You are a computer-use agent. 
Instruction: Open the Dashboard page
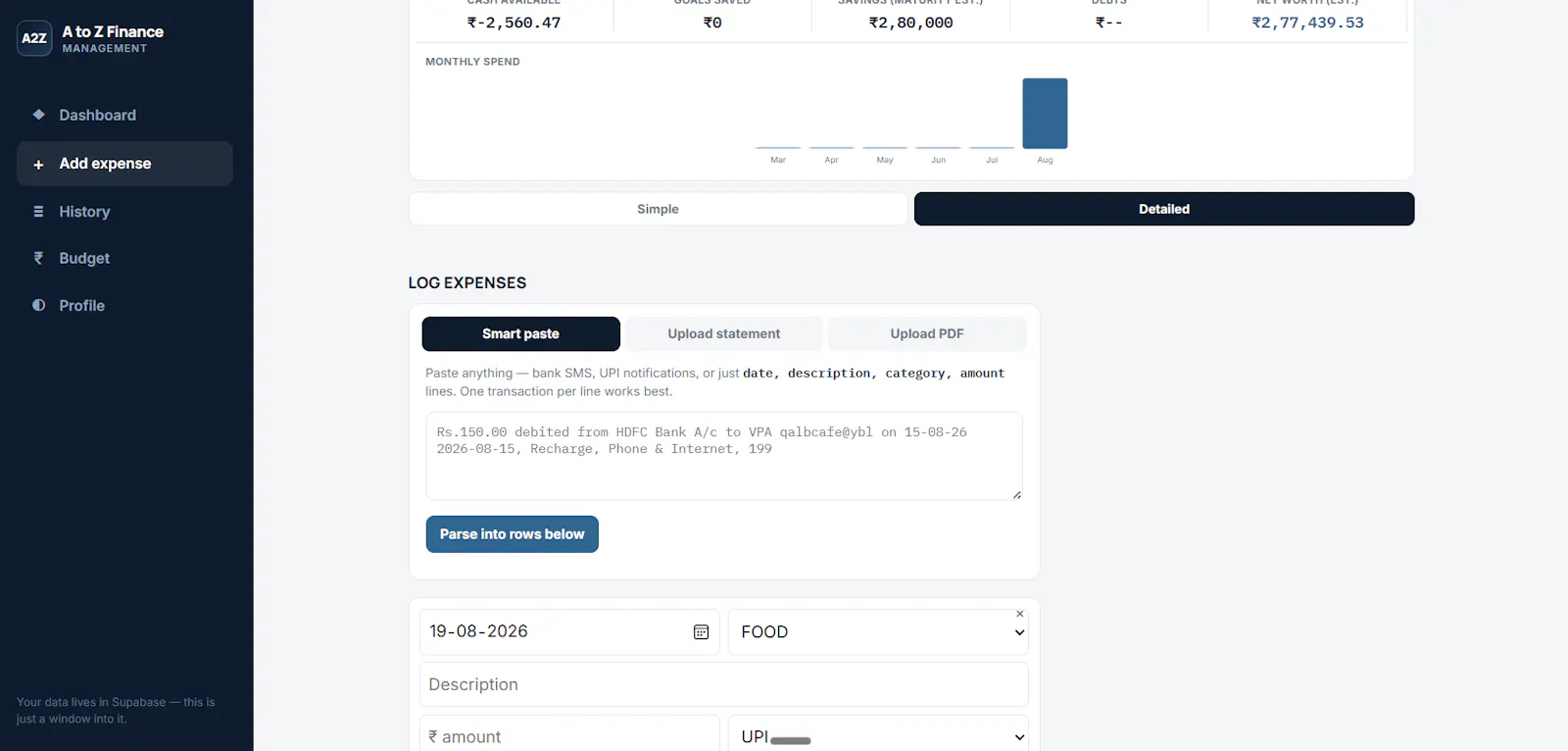tap(124, 115)
